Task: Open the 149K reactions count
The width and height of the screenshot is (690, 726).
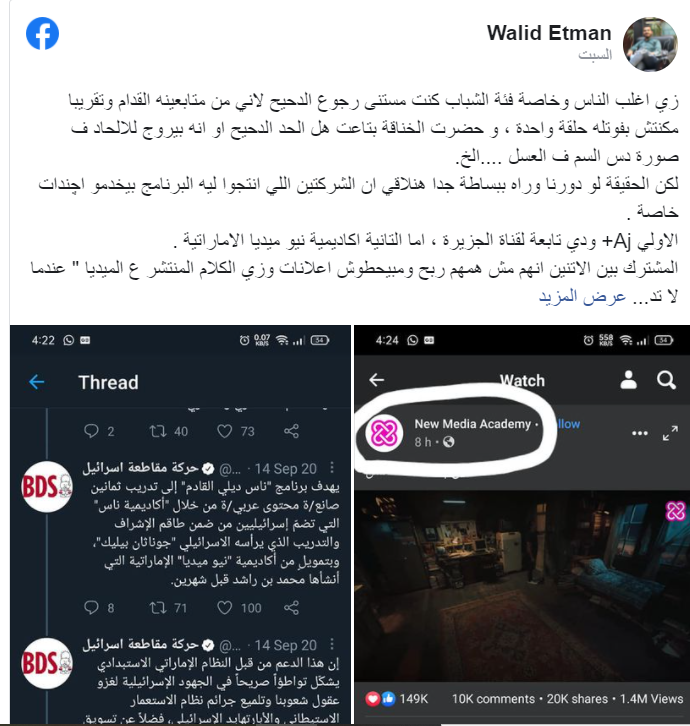Action: 414,698
